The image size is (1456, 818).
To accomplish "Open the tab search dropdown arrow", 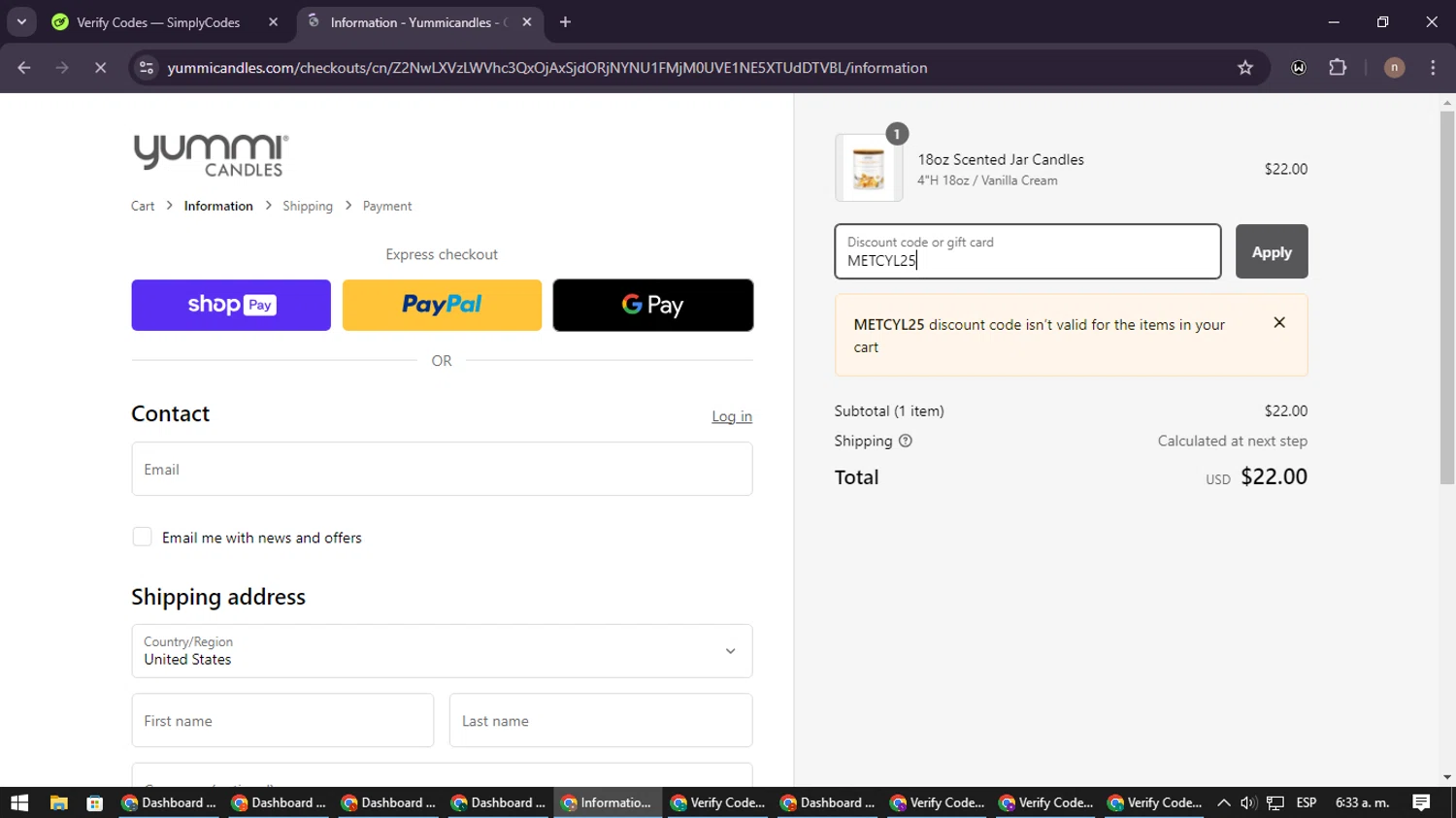I will click(x=21, y=21).
